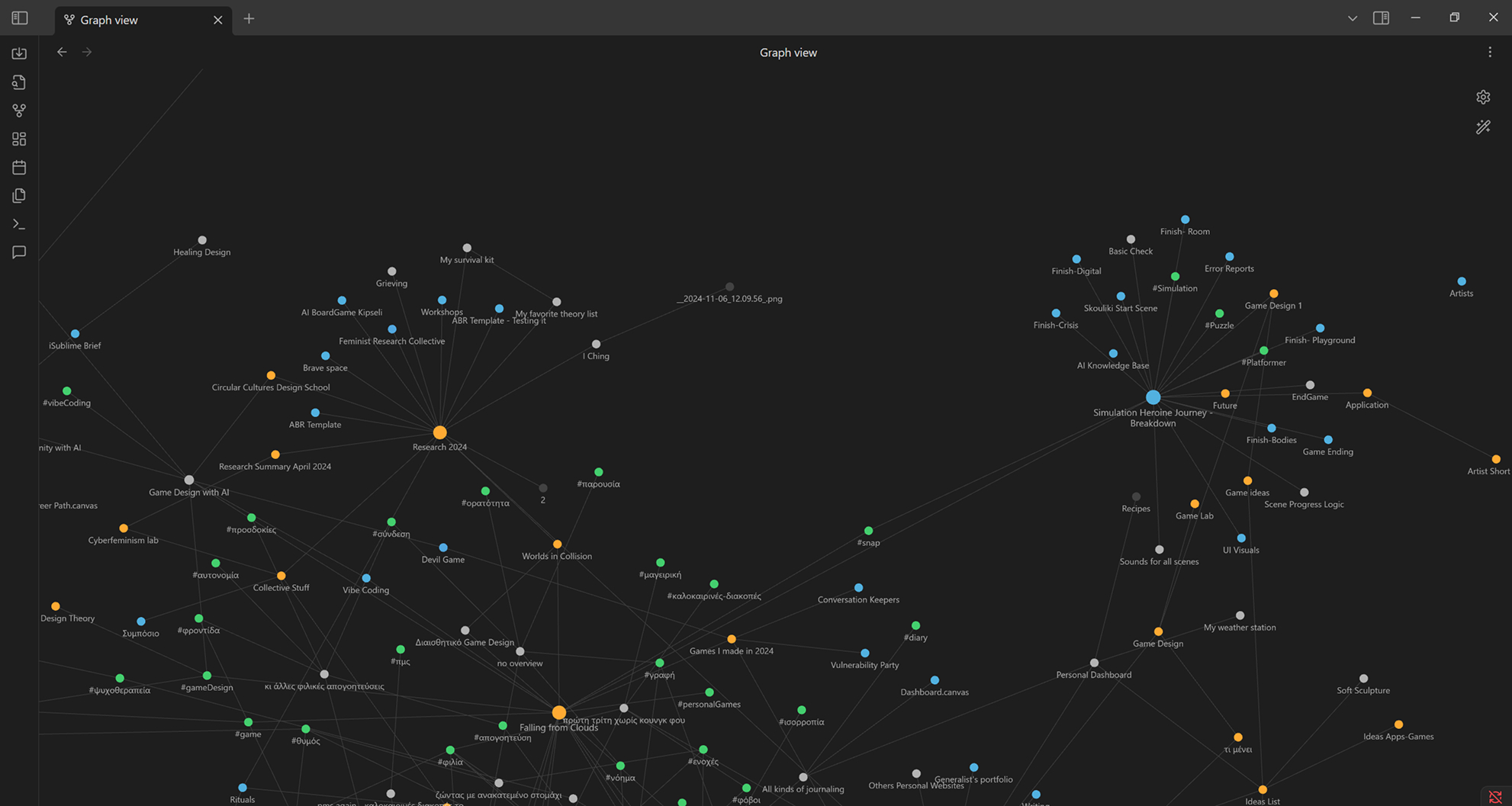The width and height of the screenshot is (1512, 806).
Task: Toggle the right sidebar panel
Action: click(x=1381, y=18)
